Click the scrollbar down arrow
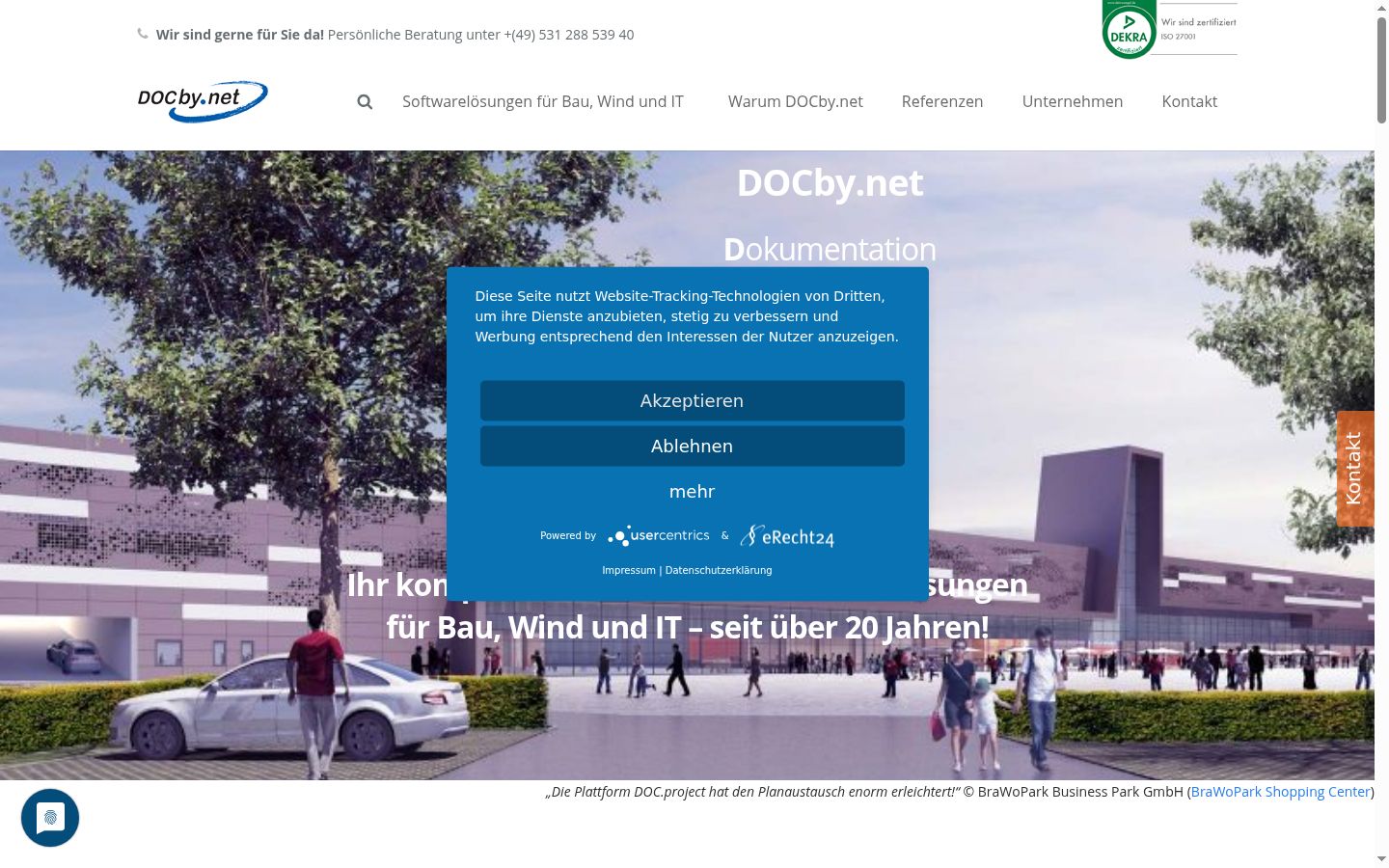The width and height of the screenshot is (1389, 868). point(1381,858)
